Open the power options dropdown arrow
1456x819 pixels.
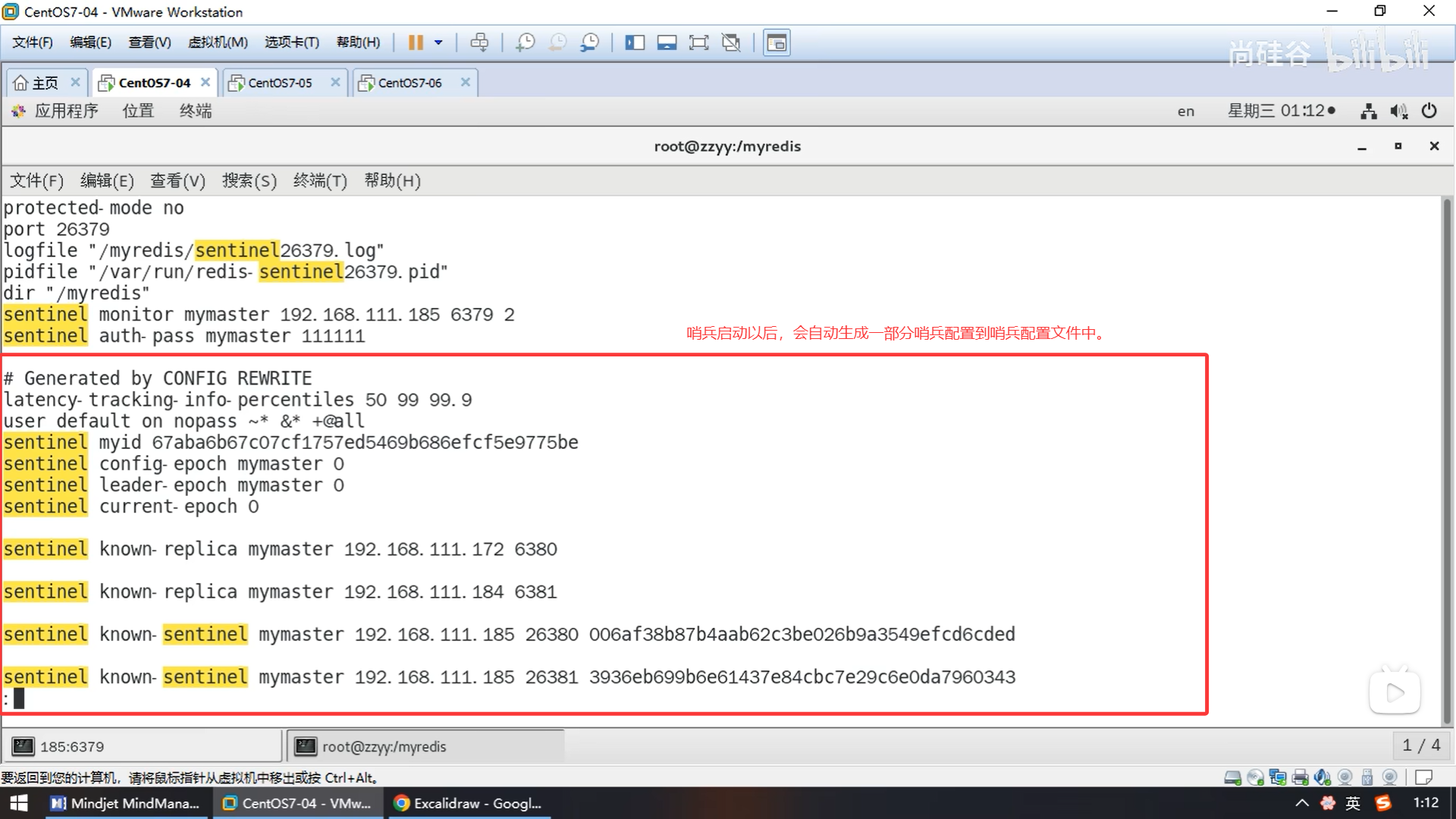pyautogui.click(x=438, y=42)
